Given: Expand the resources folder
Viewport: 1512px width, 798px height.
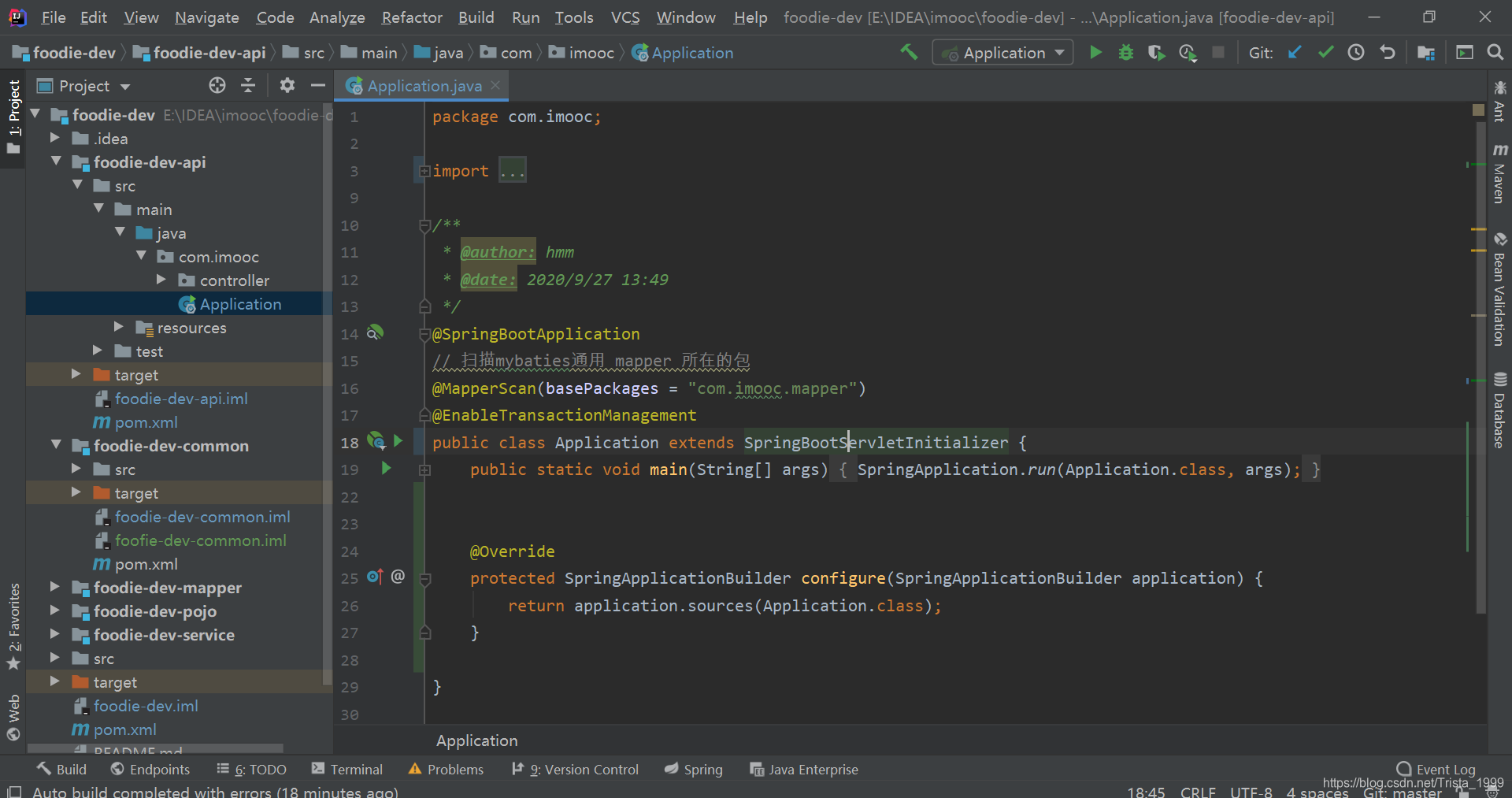Looking at the screenshot, I should coord(118,327).
